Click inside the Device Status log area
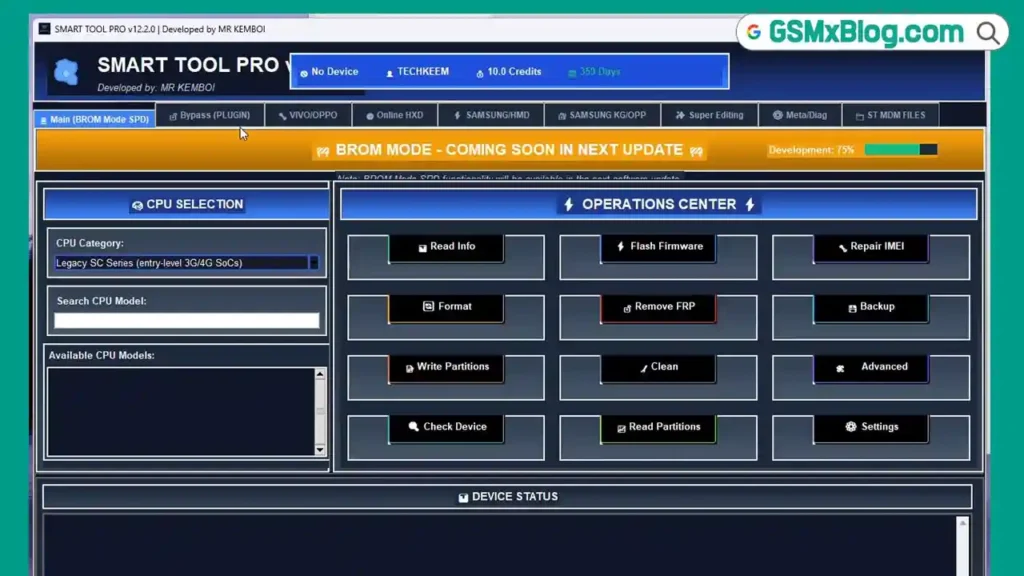The image size is (1024, 576). point(500,546)
